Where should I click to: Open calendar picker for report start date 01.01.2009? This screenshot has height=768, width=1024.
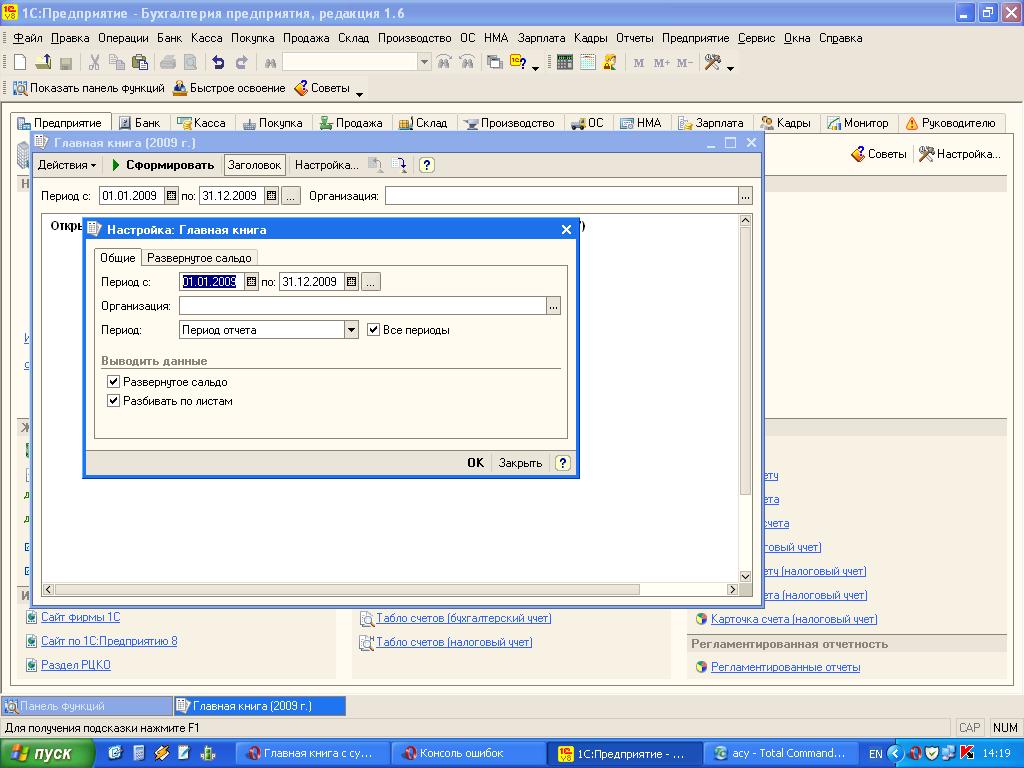[x=171, y=195]
